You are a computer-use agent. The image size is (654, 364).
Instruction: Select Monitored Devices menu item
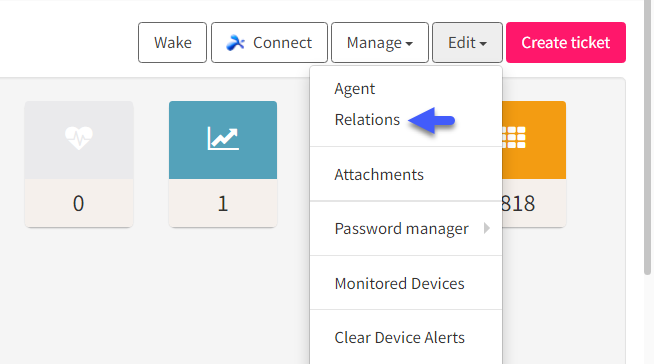point(399,284)
